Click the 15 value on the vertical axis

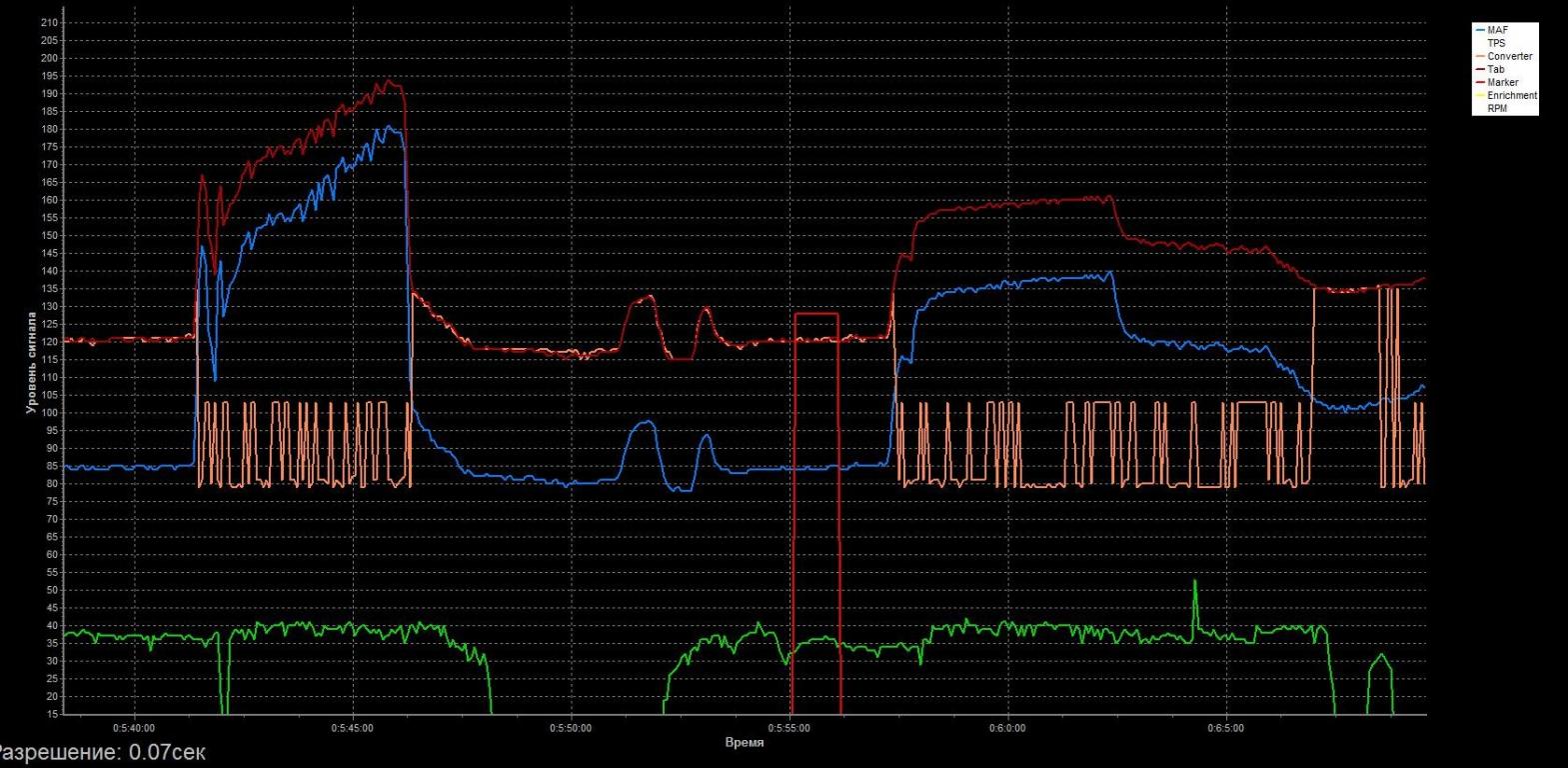pyautogui.click(x=53, y=715)
